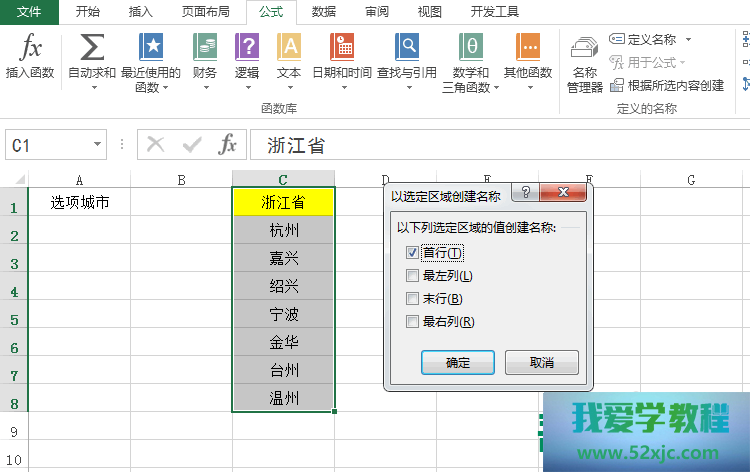Viewport: 750px width, 472px height.
Task: Click the yellow 浙江省 header cell
Action: 283,202
